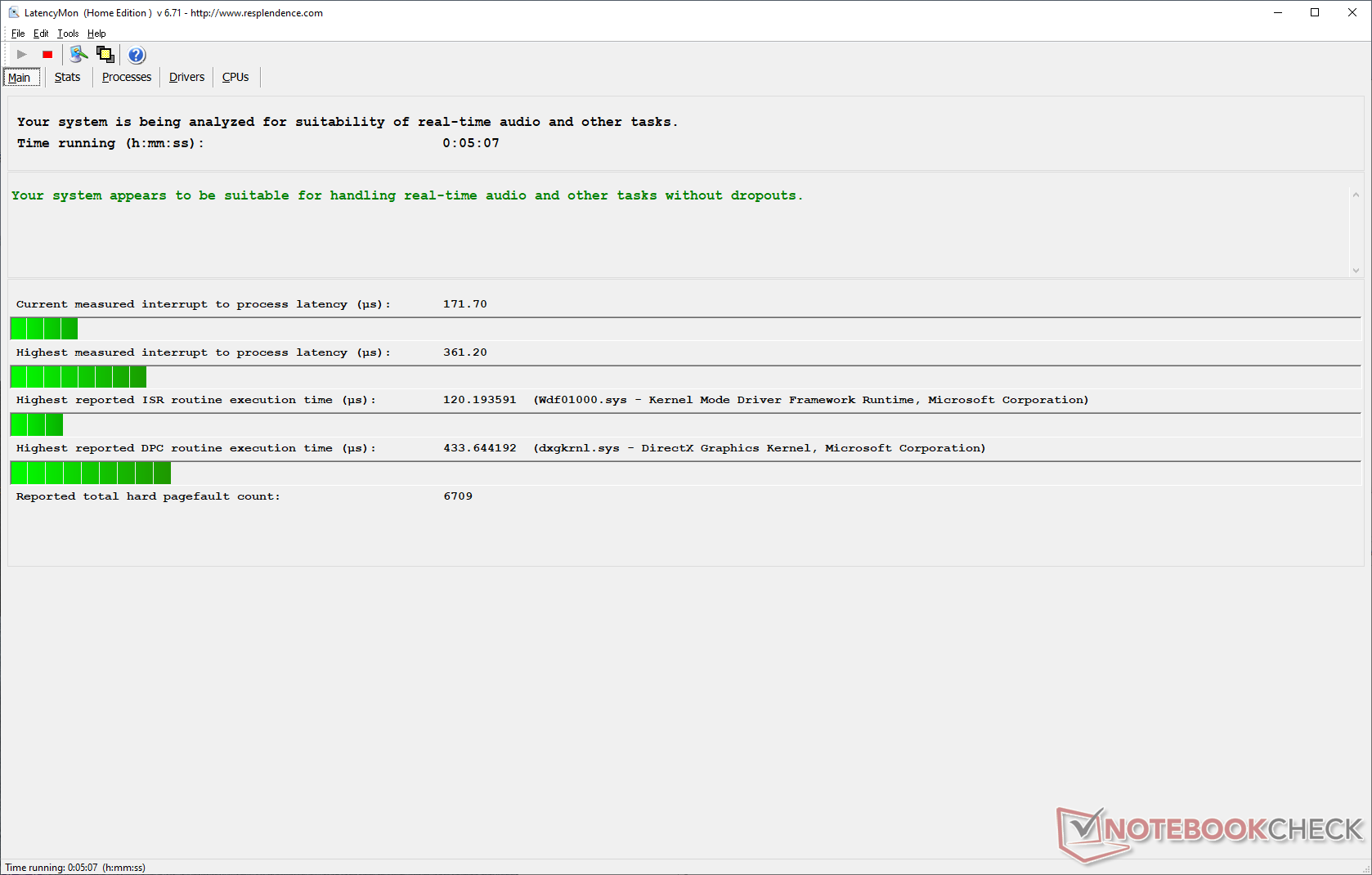Close the LatencyMon window
This screenshot has height=875, width=1372.
pos(1352,12)
